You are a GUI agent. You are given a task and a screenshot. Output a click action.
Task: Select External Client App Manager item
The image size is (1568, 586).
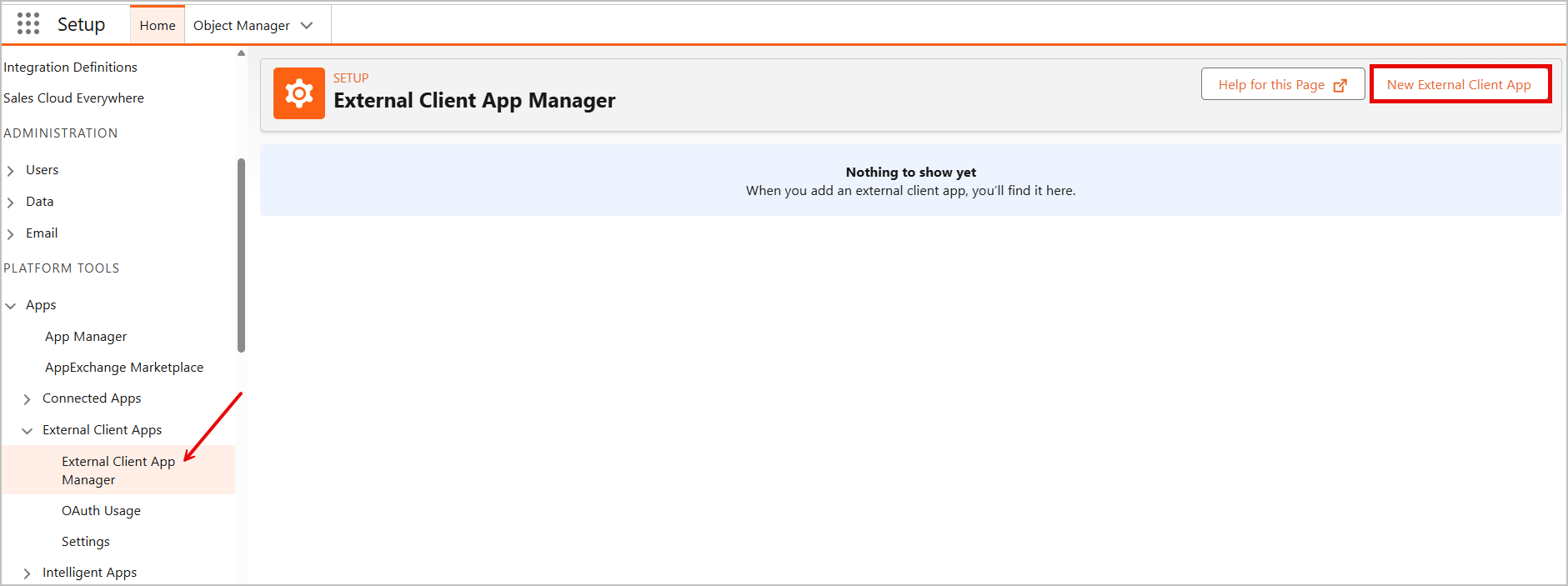118,470
